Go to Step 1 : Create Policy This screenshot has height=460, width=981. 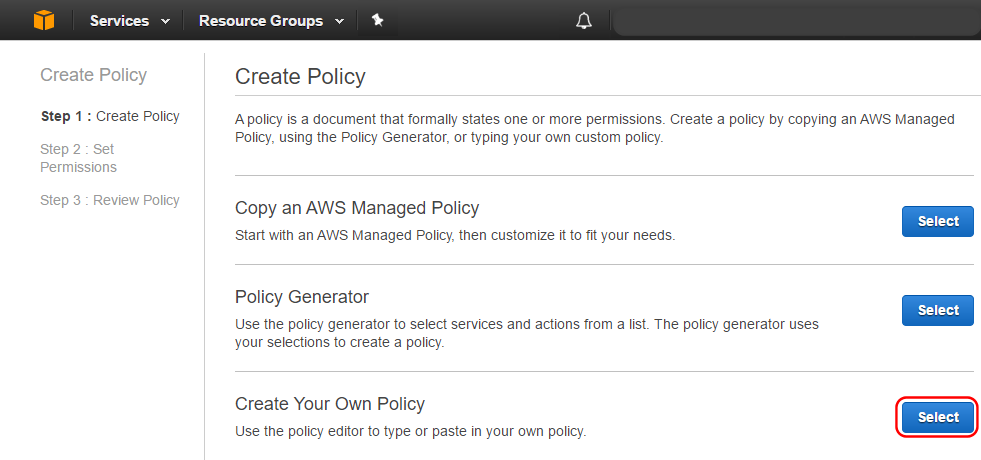coord(110,116)
